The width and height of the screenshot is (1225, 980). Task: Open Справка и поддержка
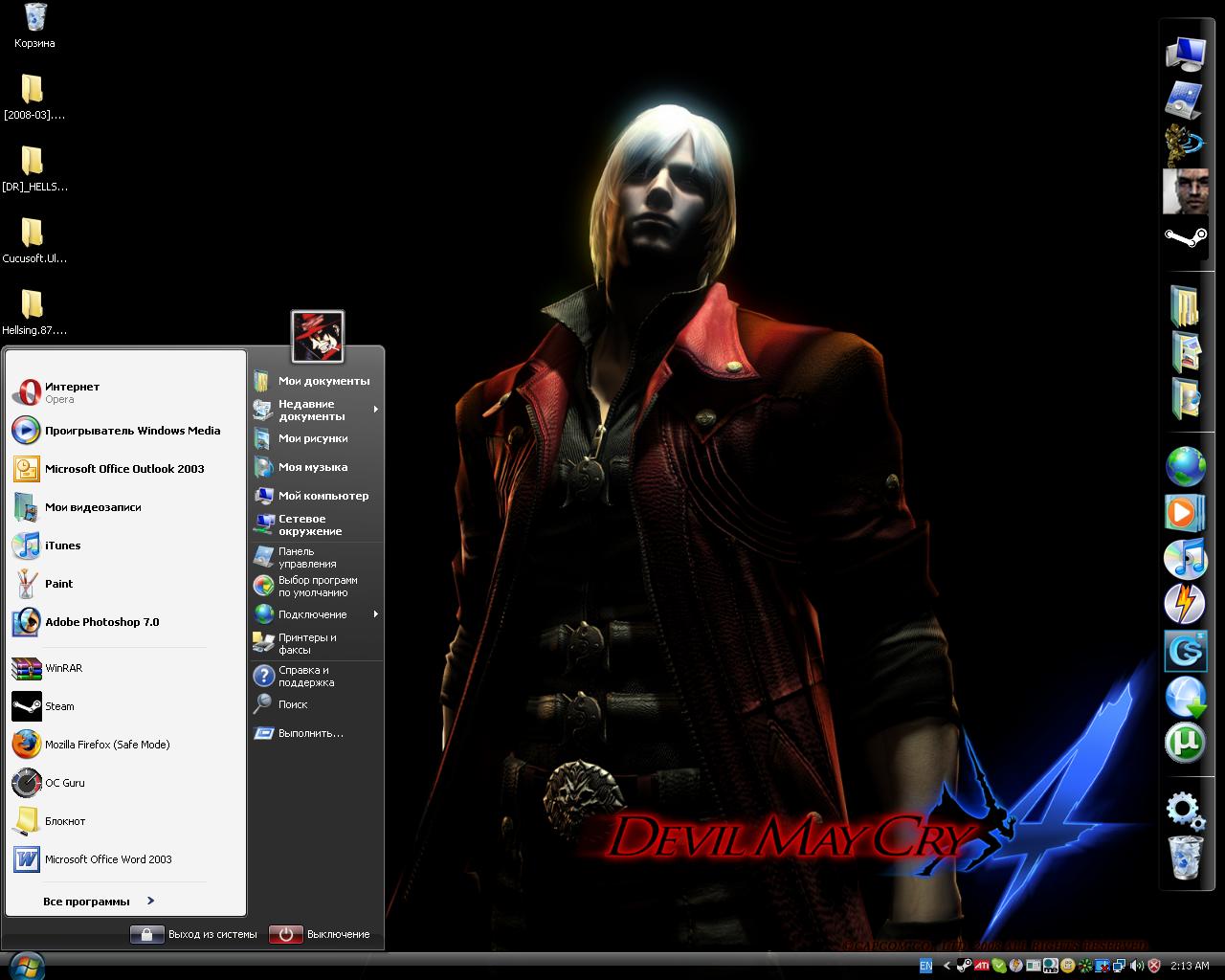pyautogui.click(x=316, y=676)
